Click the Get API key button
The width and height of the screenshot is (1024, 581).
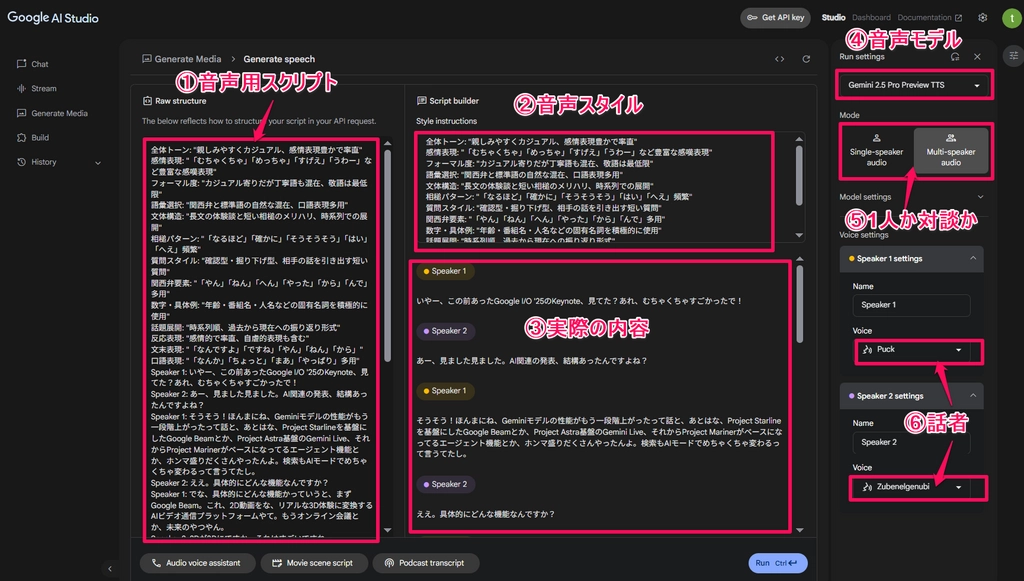[777, 17]
